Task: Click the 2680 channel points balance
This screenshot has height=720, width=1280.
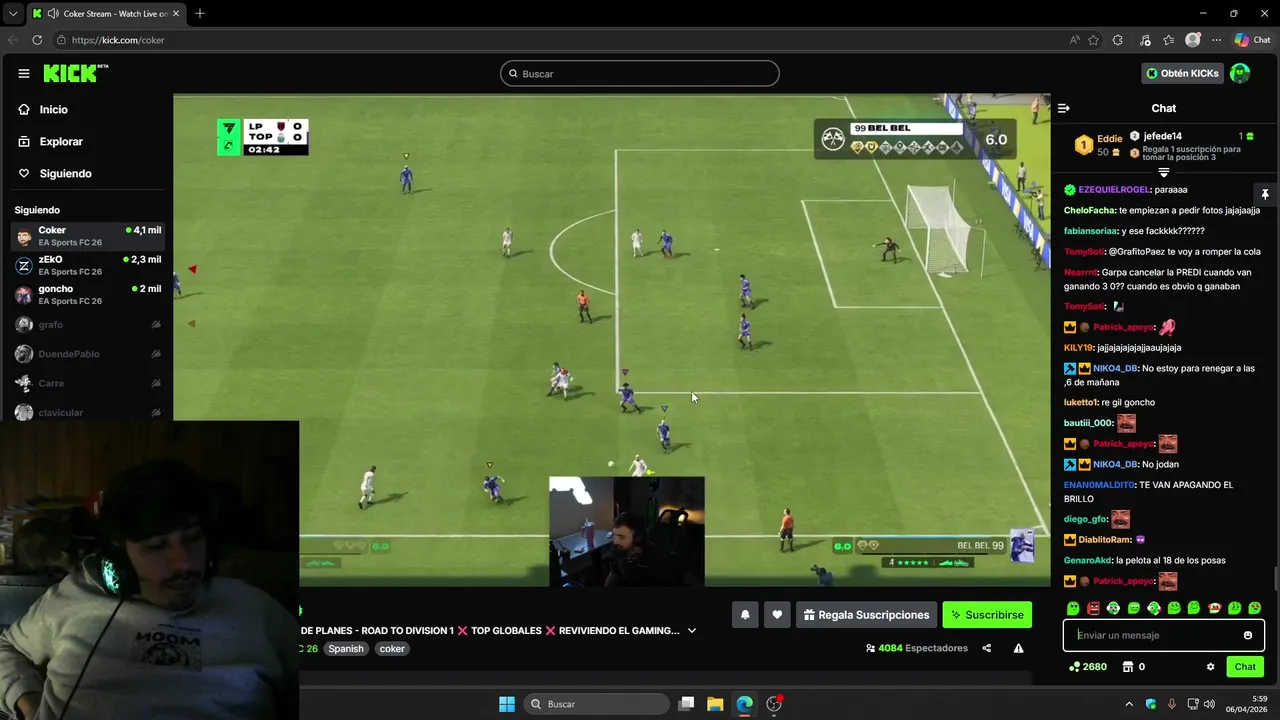Action: 1087,667
